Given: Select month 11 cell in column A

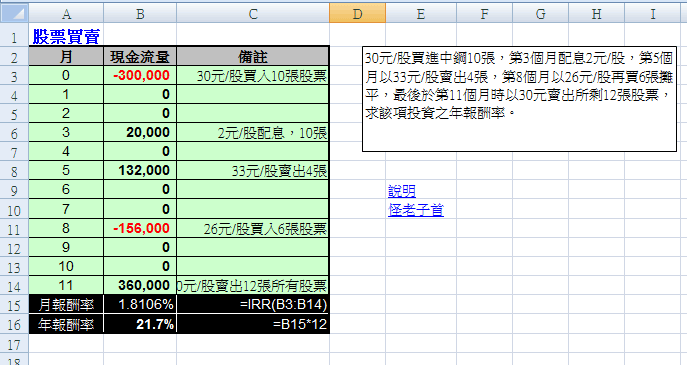Looking at the screenshot, I should tap(66, 285).
